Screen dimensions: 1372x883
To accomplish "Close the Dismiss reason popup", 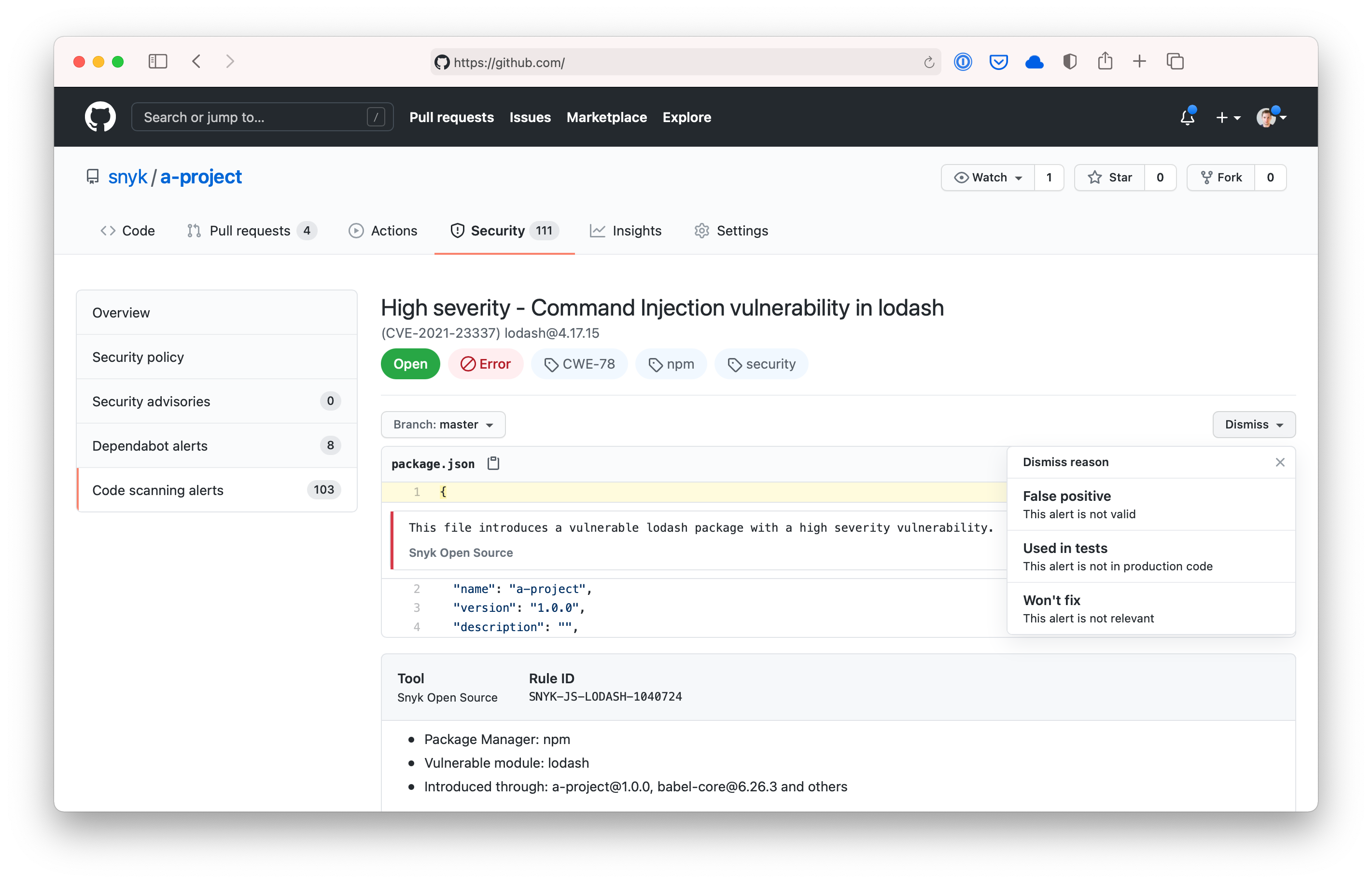I will (1280, 462).
